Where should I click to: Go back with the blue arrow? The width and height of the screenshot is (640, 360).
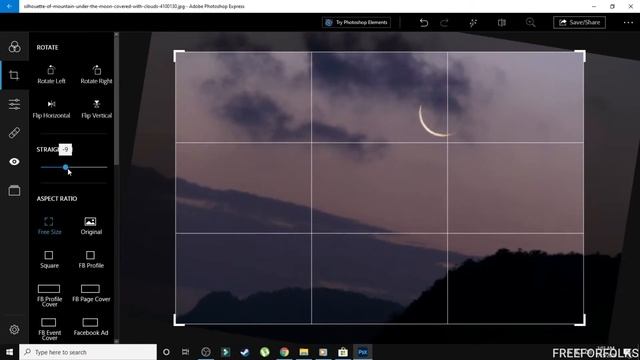click(x=9, y=6)
